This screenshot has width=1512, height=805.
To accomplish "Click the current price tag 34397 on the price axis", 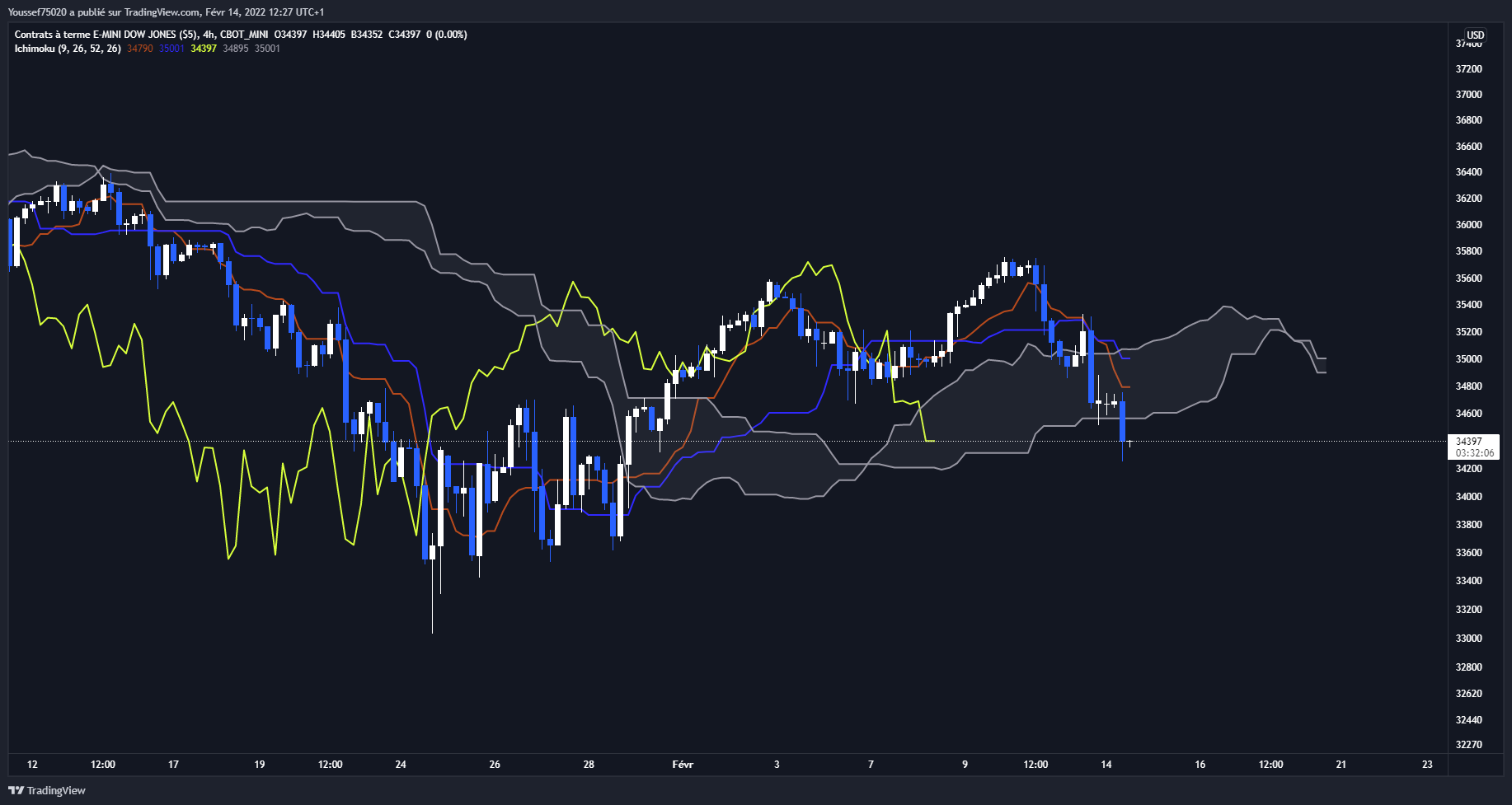I will point(1468,442).
